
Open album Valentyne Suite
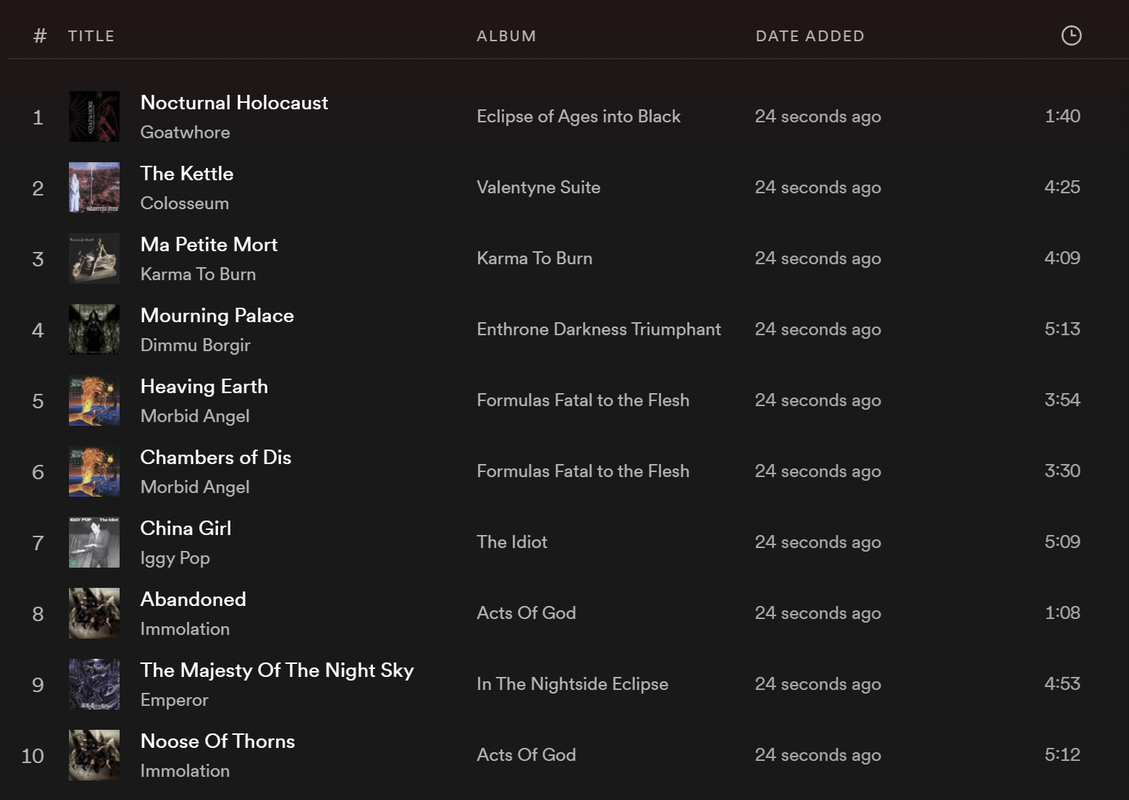[539, 187]
